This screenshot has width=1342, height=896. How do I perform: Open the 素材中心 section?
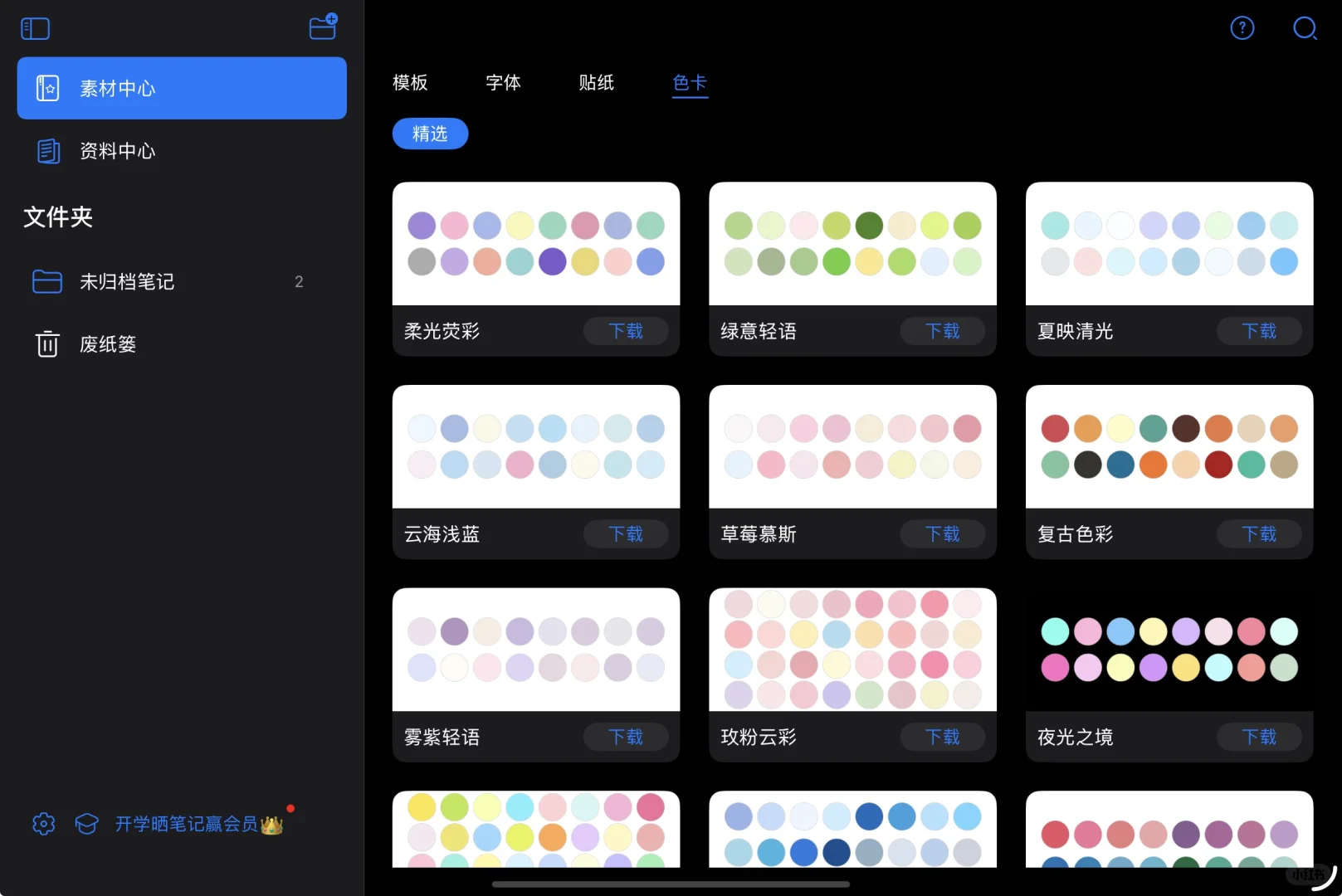tap(182, 88)
